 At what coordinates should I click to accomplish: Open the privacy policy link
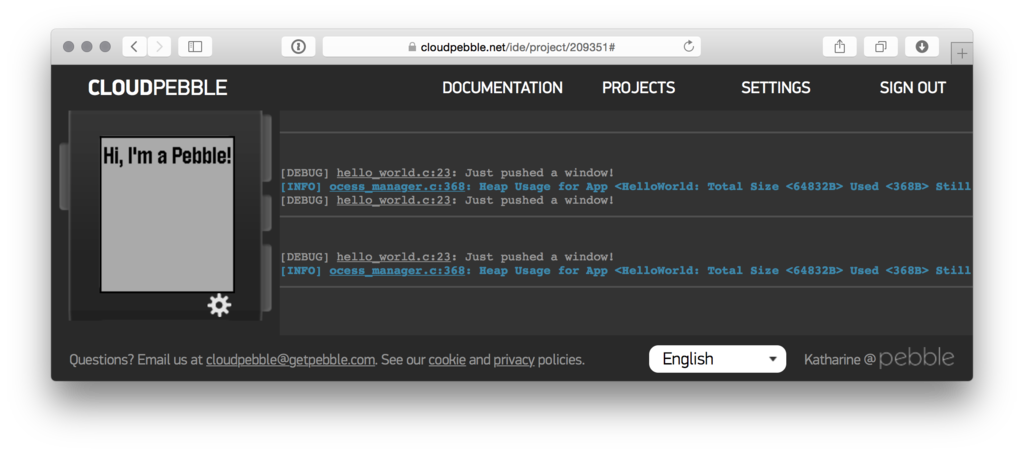[x=514, y=360]
